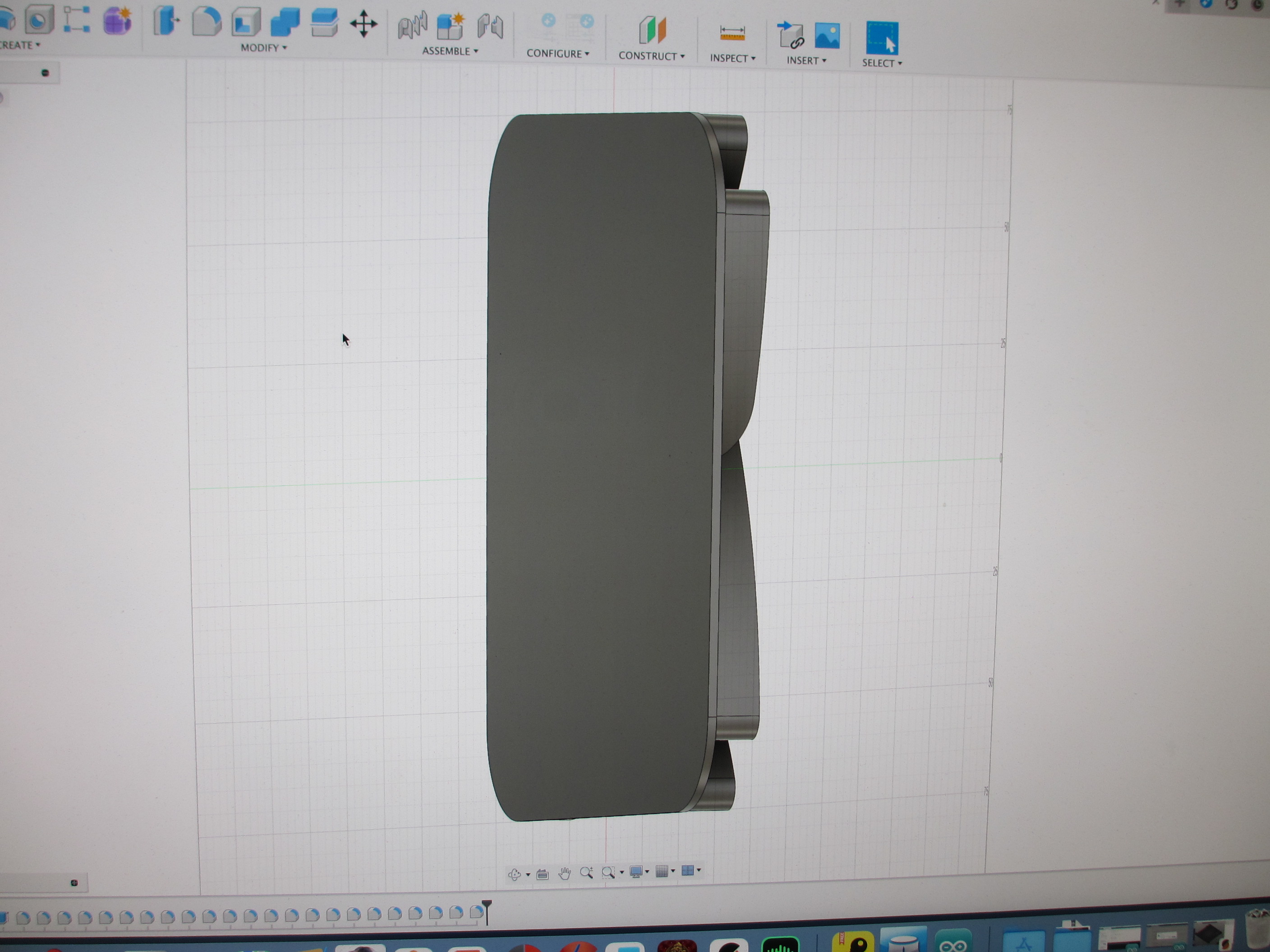1270x952 pixels.
Task: Open the Display Settings monitor icon
Action: [635, 872]
